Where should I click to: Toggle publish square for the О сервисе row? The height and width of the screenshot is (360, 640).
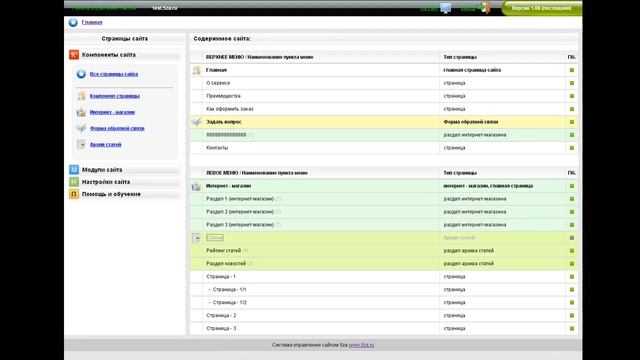point(572,83)
